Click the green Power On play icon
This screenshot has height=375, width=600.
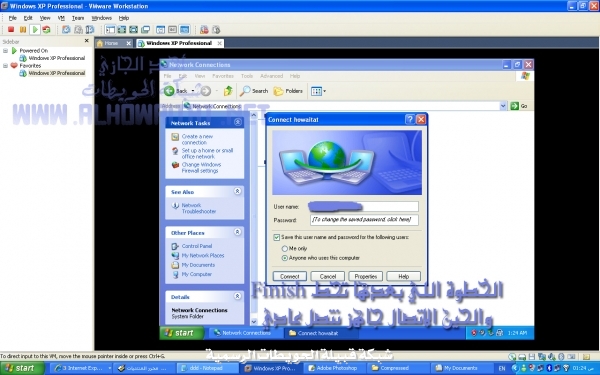35,29
